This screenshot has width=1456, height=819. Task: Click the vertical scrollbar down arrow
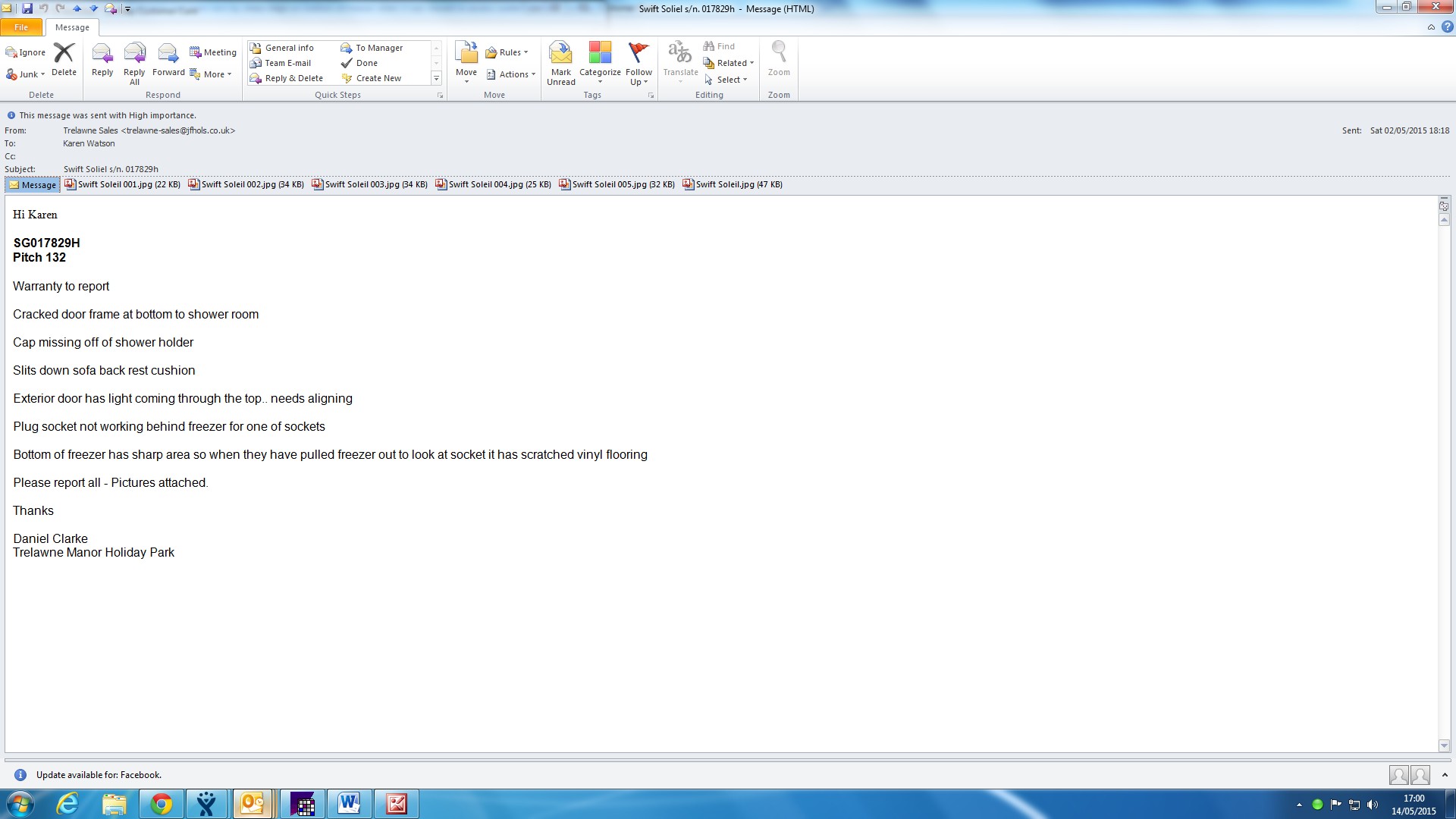point(1444,745)
